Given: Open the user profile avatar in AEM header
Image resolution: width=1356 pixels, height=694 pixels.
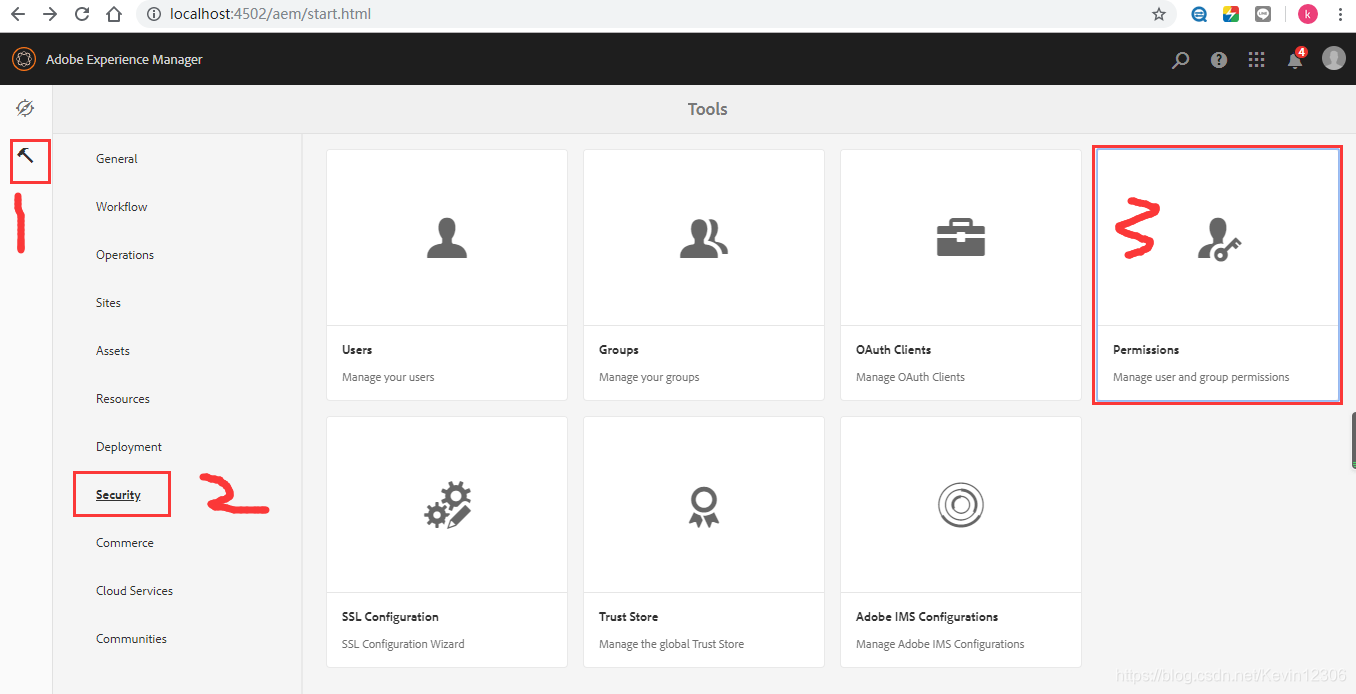Looking at the screenshot, I should 1334,58.
